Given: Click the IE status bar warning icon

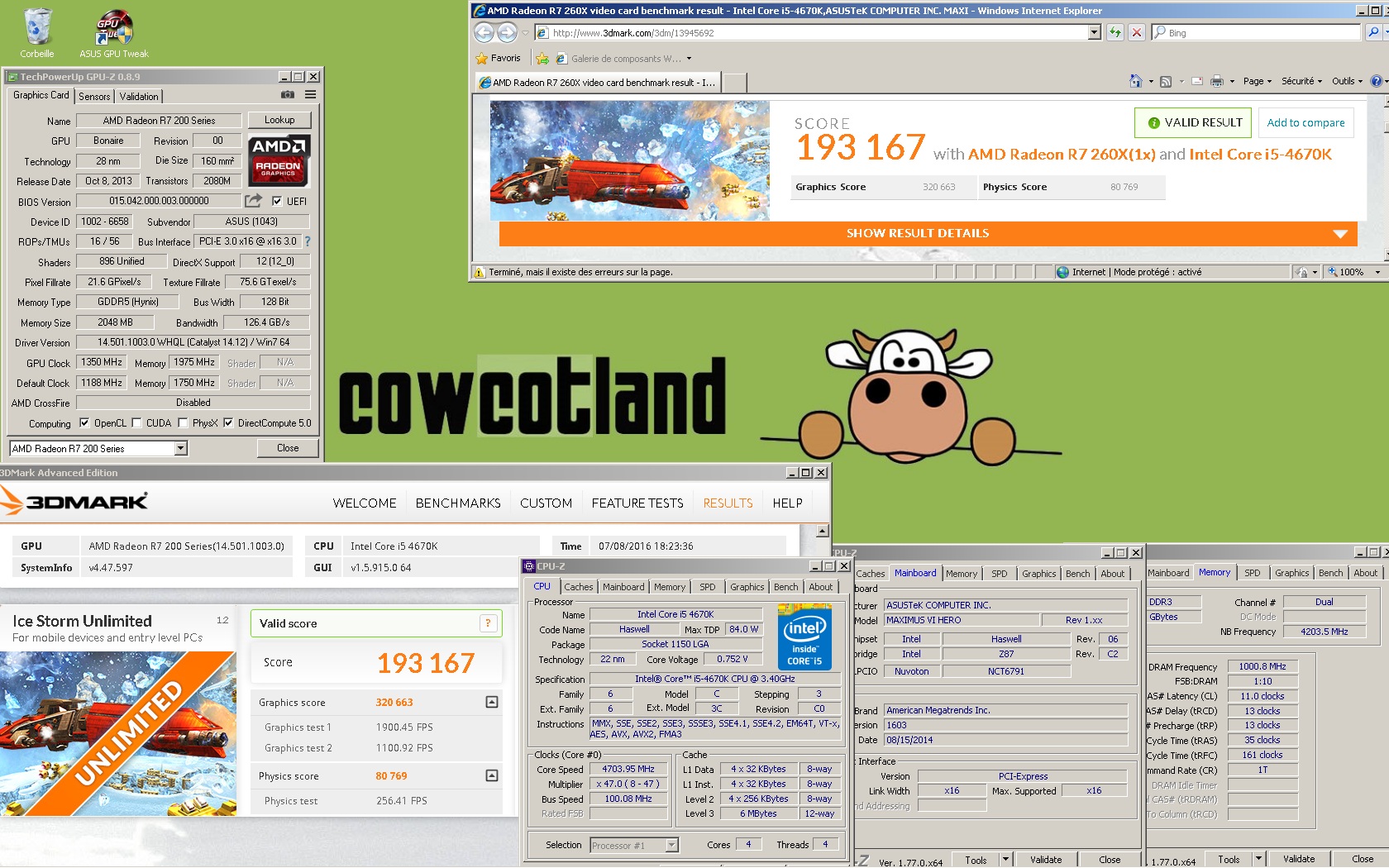Looking at the screenshot, I should pos(480,272).
